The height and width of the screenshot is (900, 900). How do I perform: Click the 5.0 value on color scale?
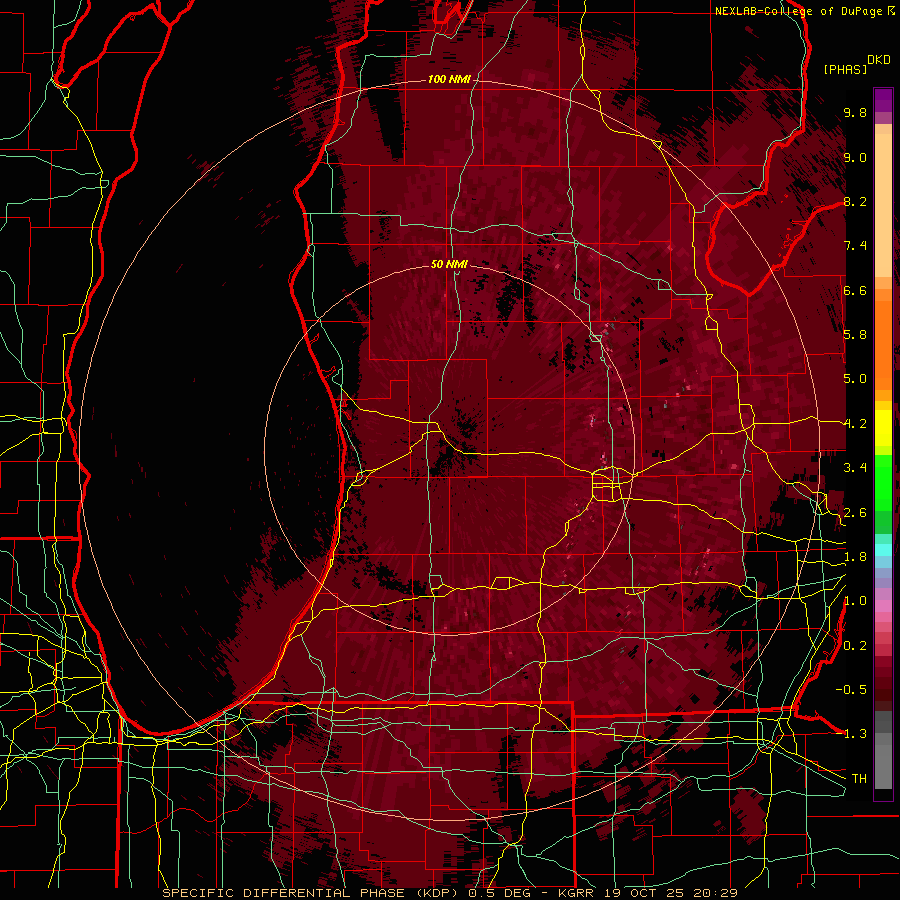coord(855,379)
